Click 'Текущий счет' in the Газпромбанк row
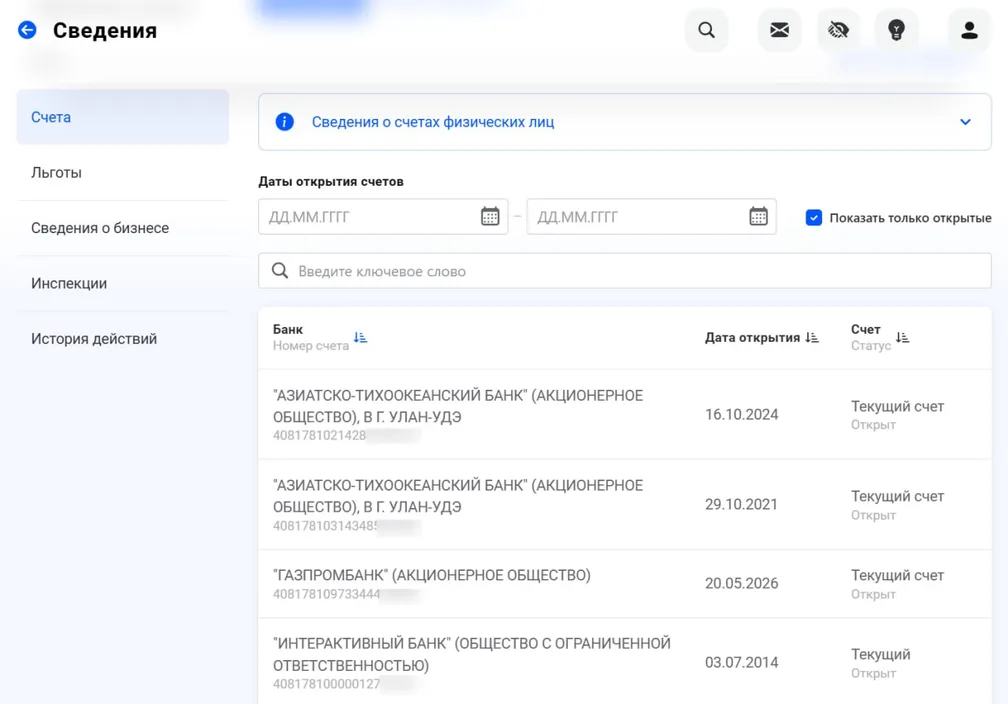 [x=897, y=575]
